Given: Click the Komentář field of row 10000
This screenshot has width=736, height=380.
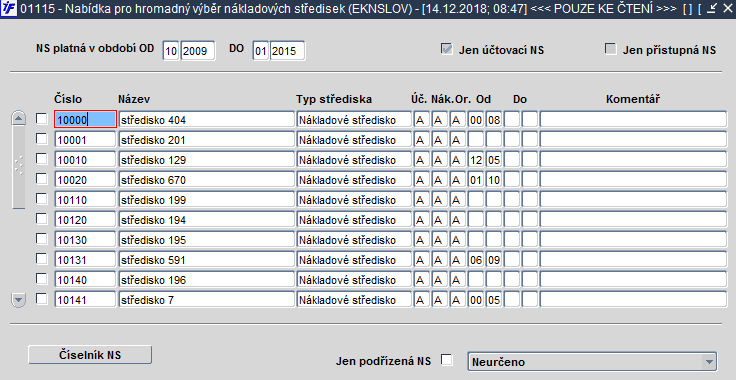Looking at the screenshot, I should click(633, 120).
